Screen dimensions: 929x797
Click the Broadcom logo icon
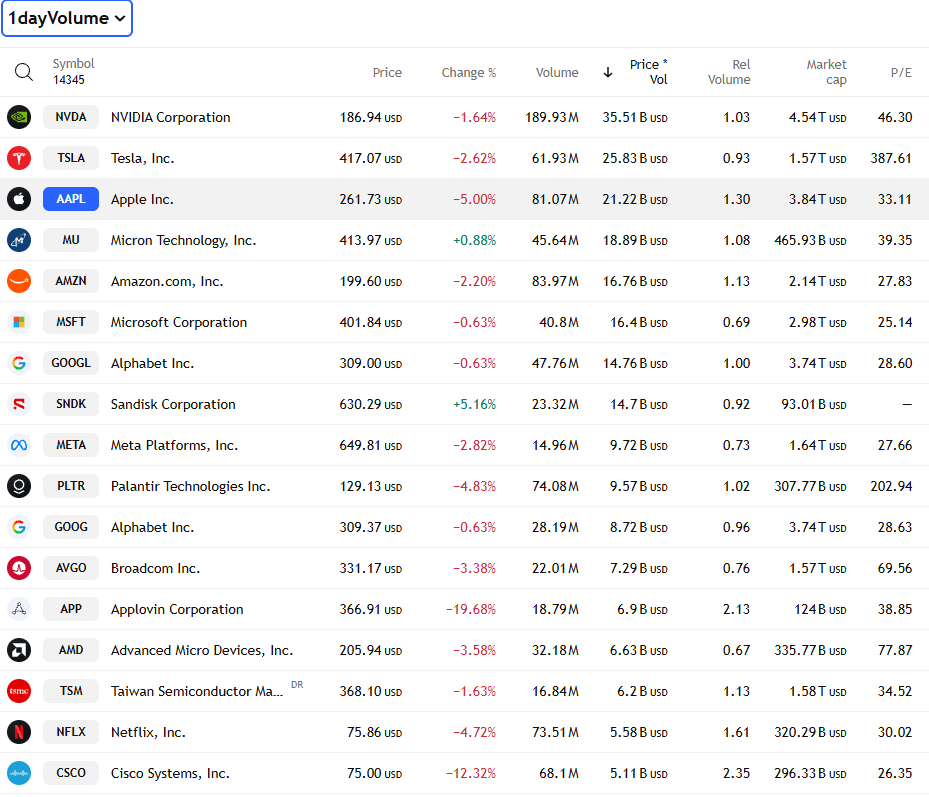(x=19, y=568)
